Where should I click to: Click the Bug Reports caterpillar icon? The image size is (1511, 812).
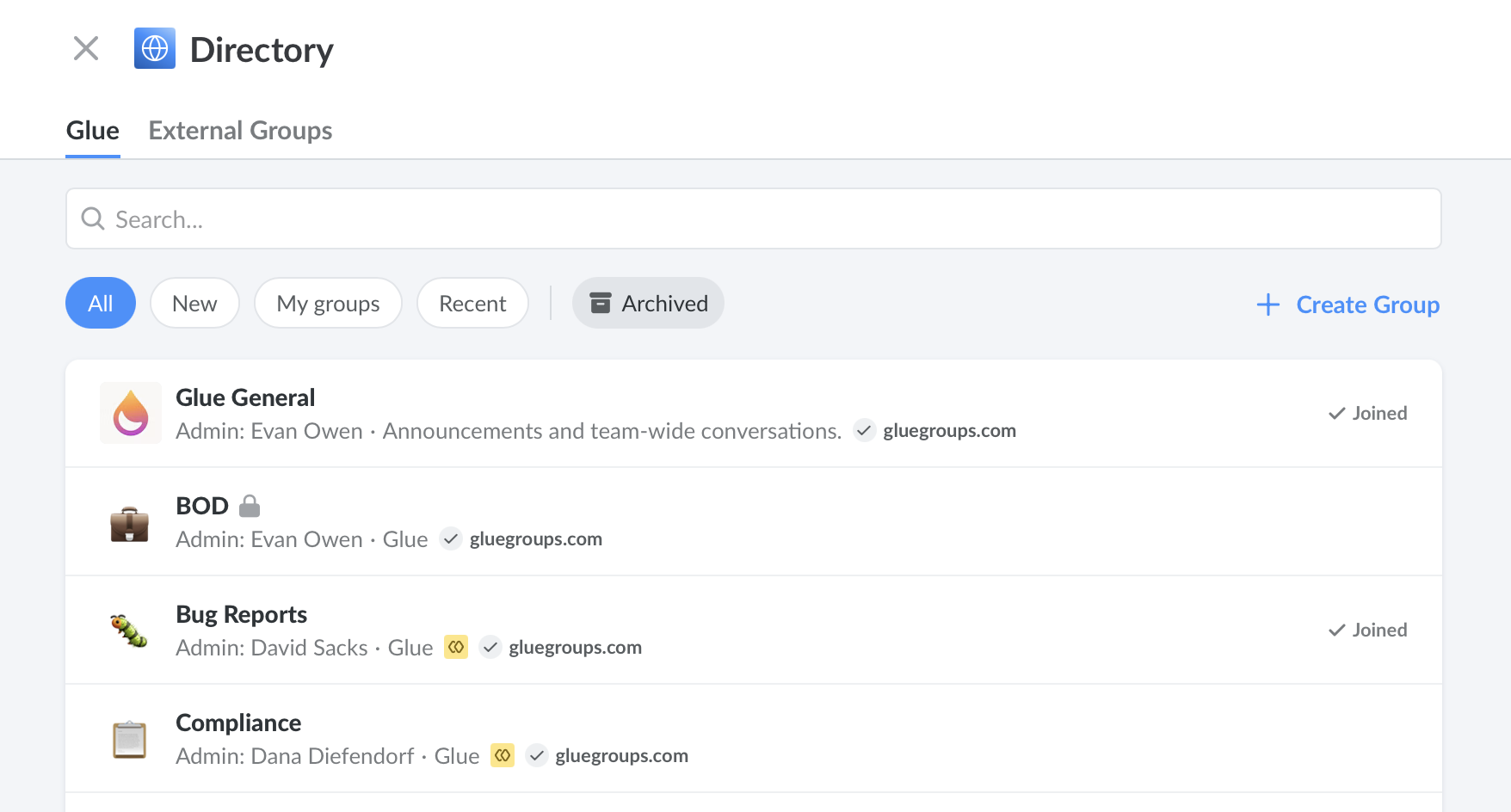coord(130,631)
